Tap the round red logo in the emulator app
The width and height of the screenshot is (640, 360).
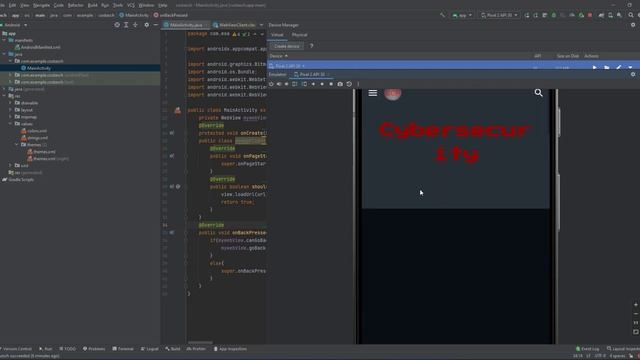coord(393,94)
